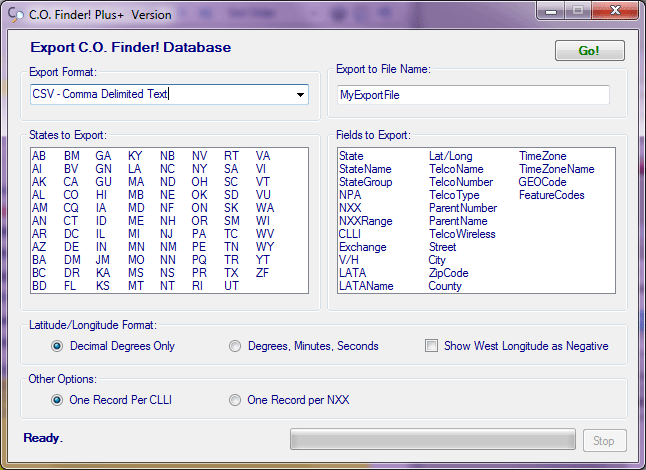The width and height of the screenshot is (646, 470).
Task: Select TX in States to Export
Action: coord(231,273)
